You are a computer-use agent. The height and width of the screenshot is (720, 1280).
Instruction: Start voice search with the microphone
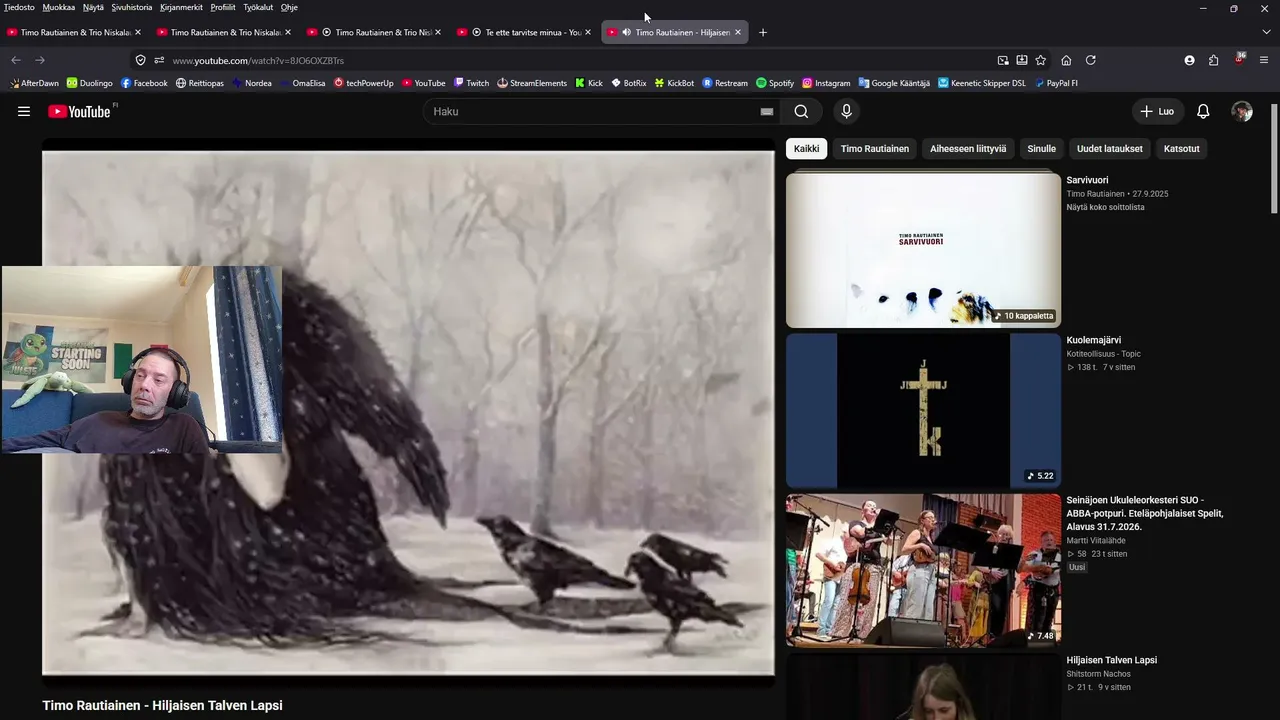(x=846, y=112)
